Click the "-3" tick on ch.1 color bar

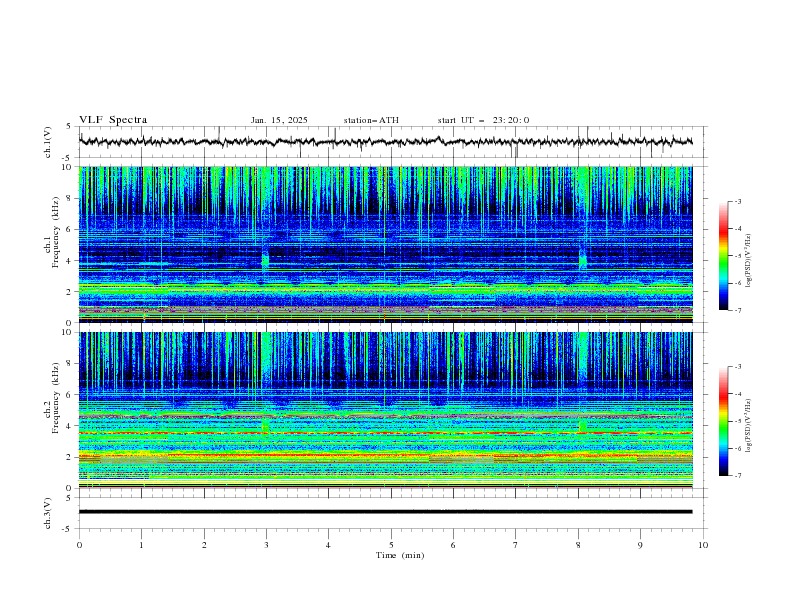point(738,201)
